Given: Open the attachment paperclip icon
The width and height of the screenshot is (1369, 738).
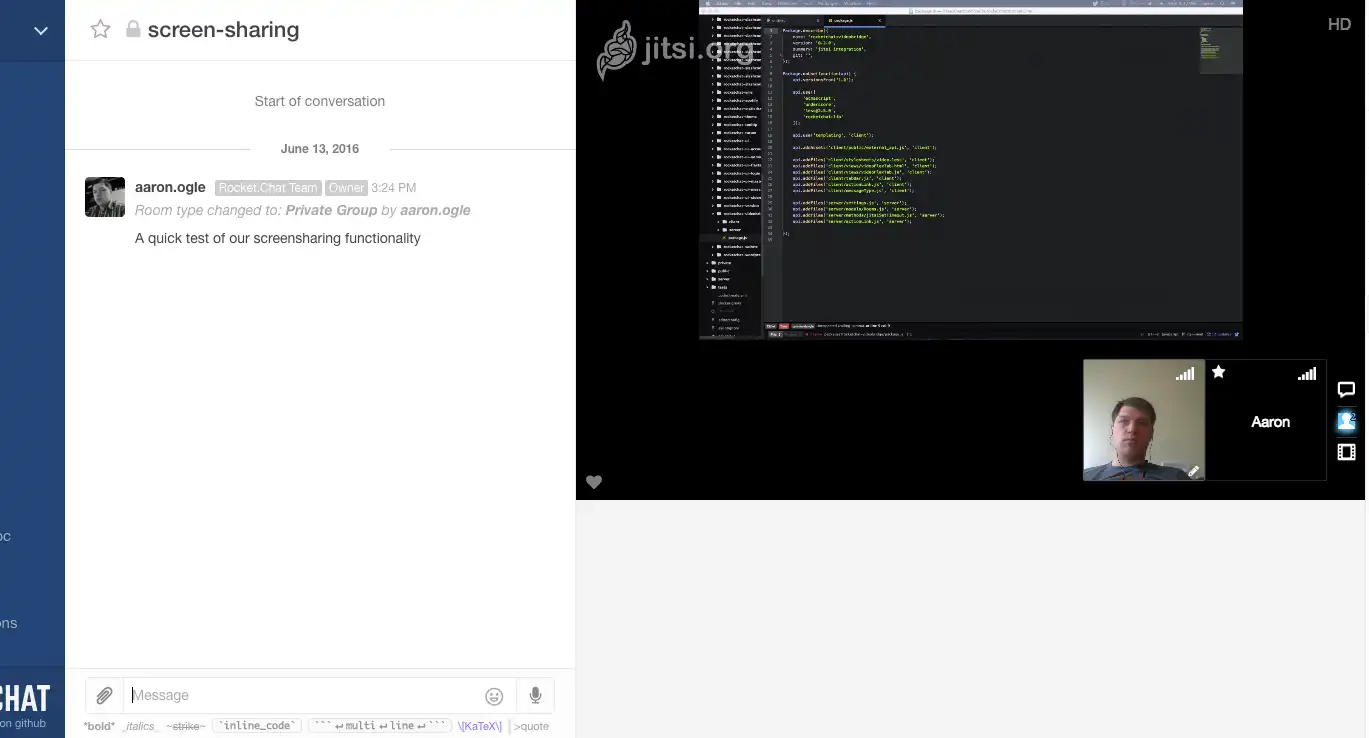Looking at the screenshot, I should (x=102, y=695).
